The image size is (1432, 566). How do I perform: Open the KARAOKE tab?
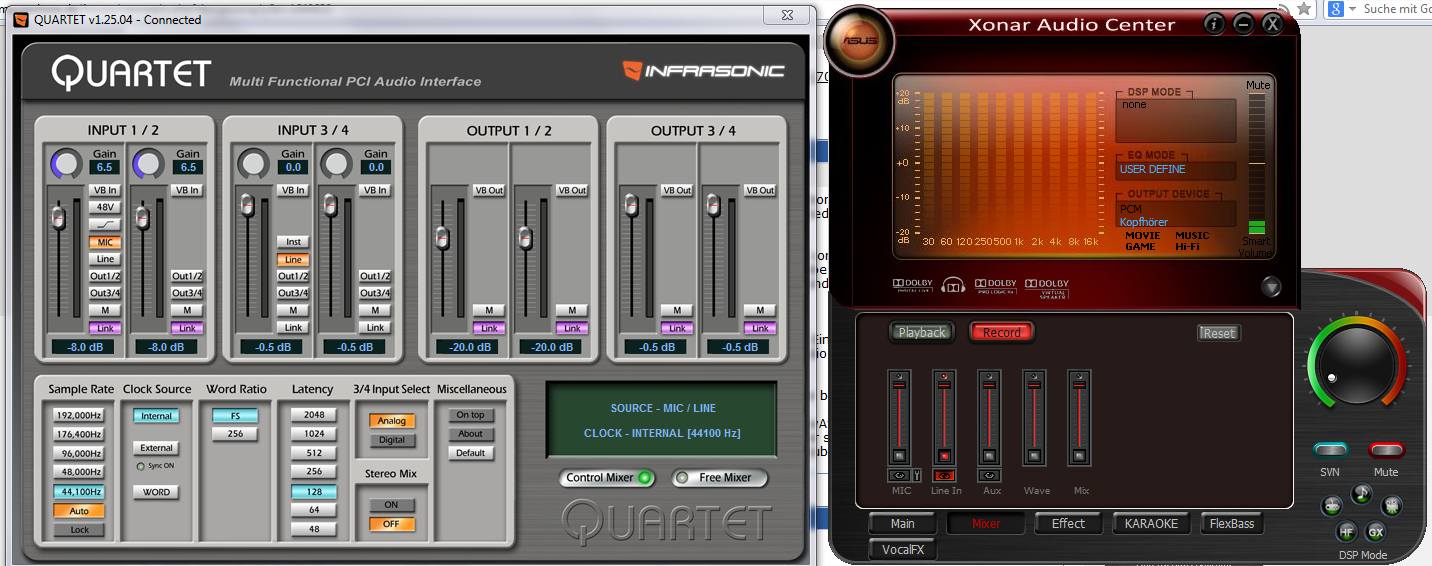tap(1151, 523)
